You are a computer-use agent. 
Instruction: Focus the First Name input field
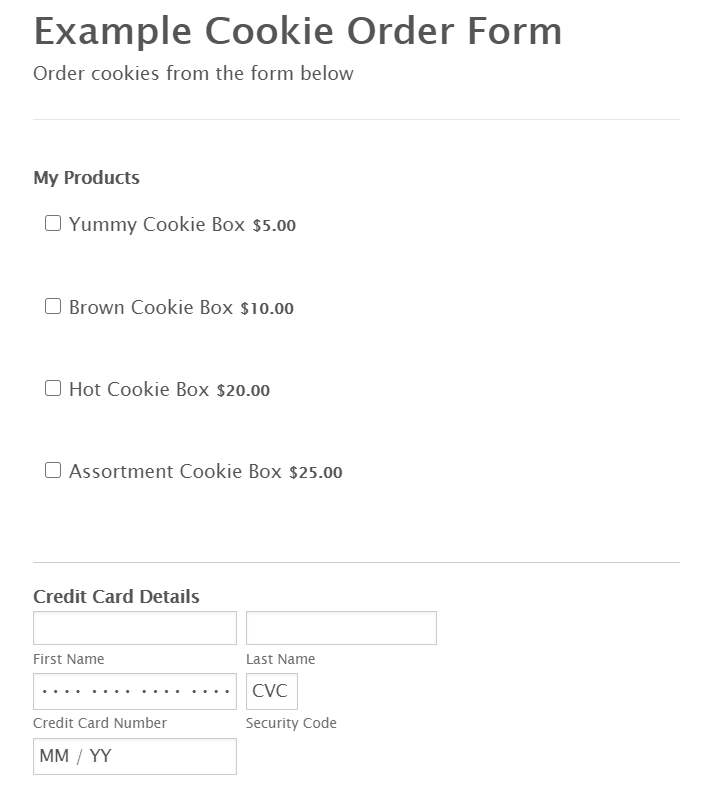[135, 628]
